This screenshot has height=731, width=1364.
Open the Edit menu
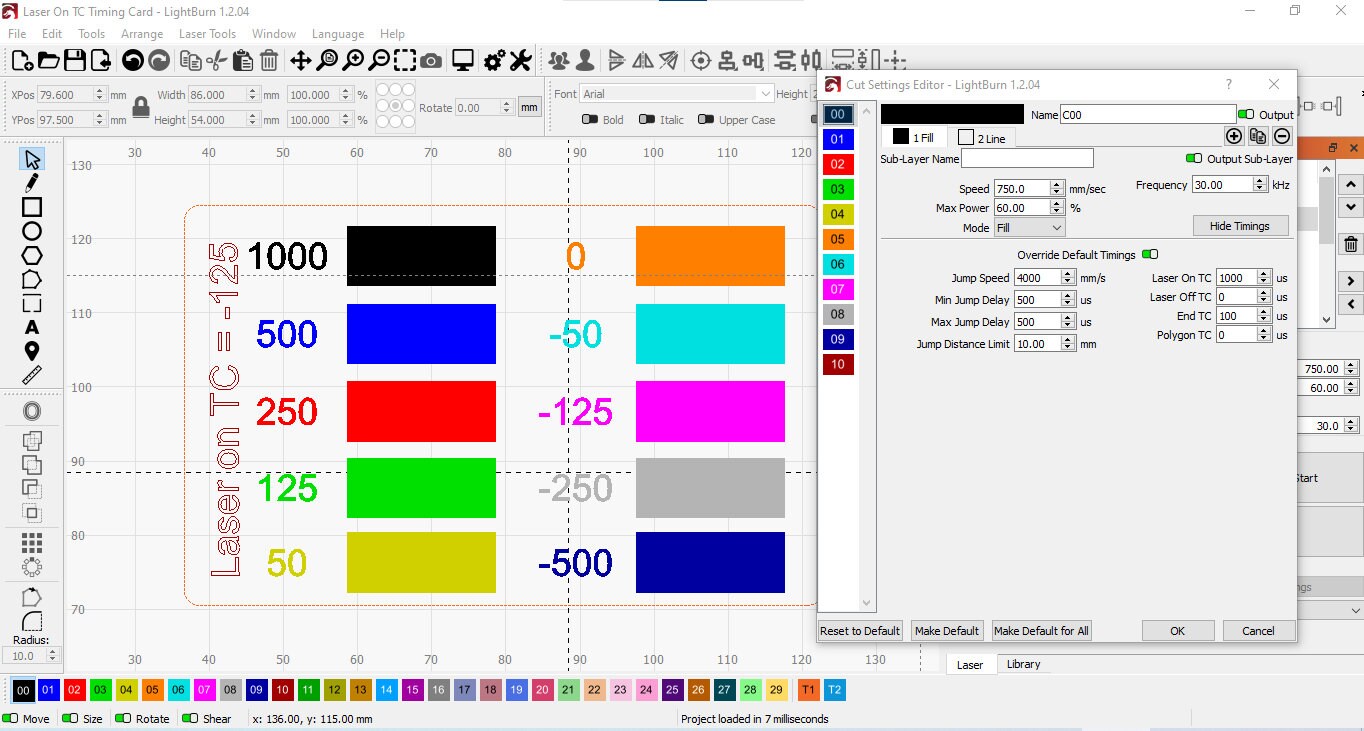(x=52, y=33)
